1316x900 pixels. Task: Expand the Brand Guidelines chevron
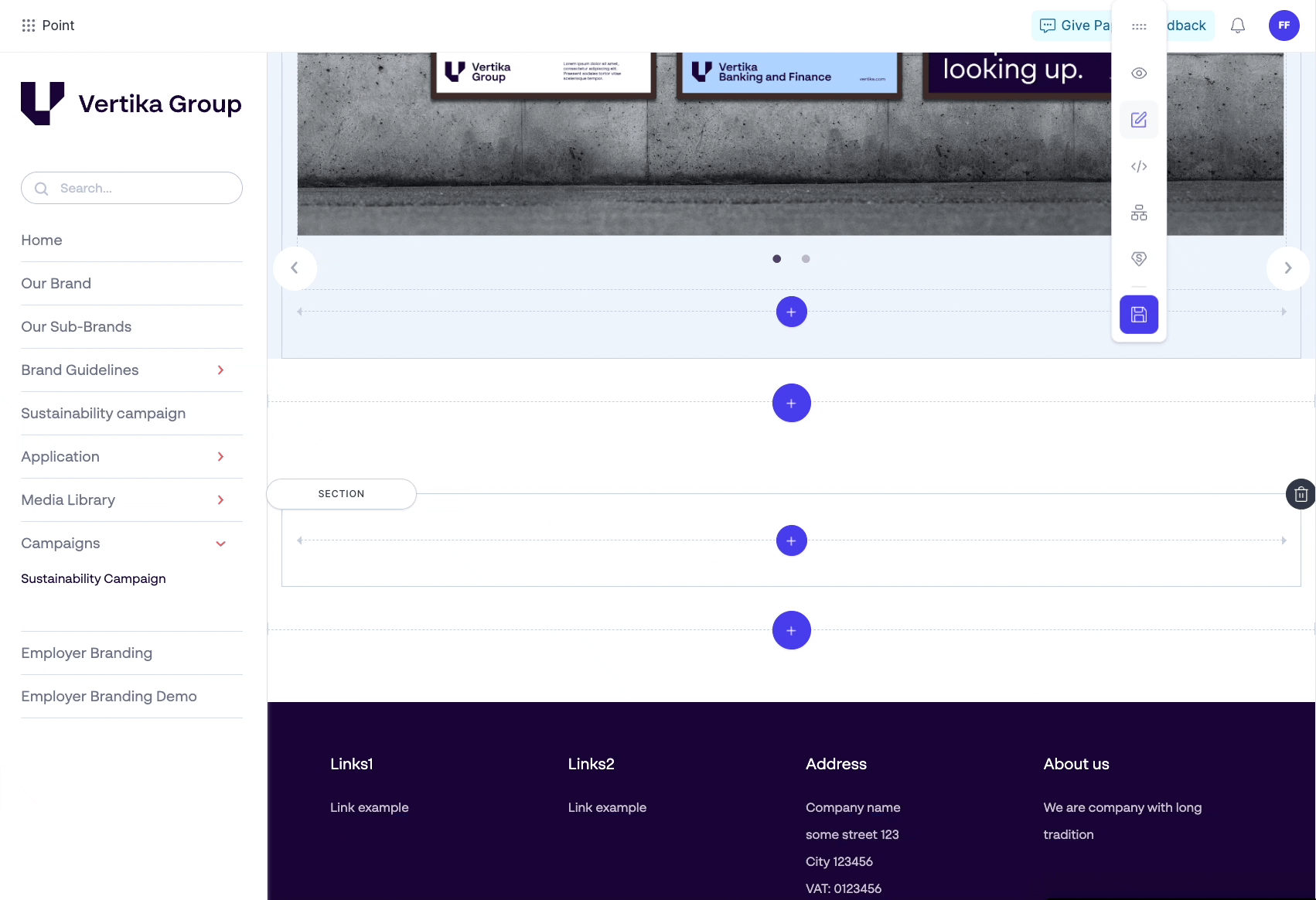221,370
